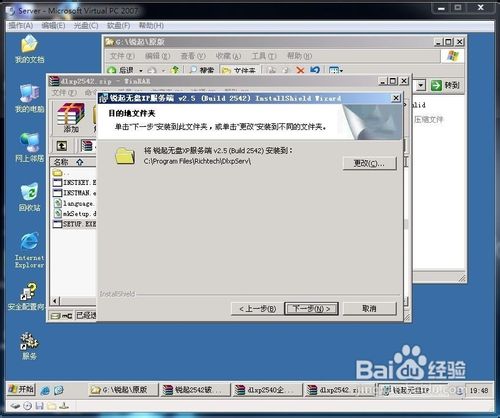The height and width of the screenshot is (418, 500).
Task: Select INSTMAN file in WinRAR list
Action: [x=75, y=193]
